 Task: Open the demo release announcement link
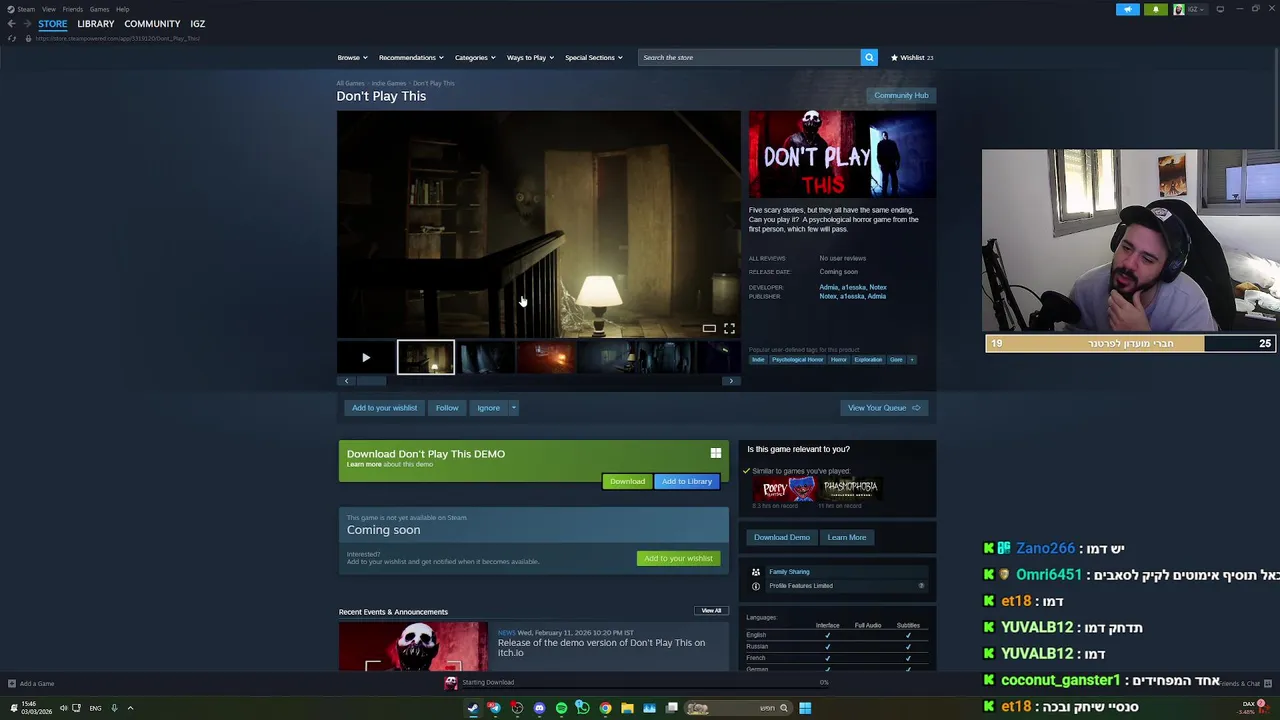[601, 648]
